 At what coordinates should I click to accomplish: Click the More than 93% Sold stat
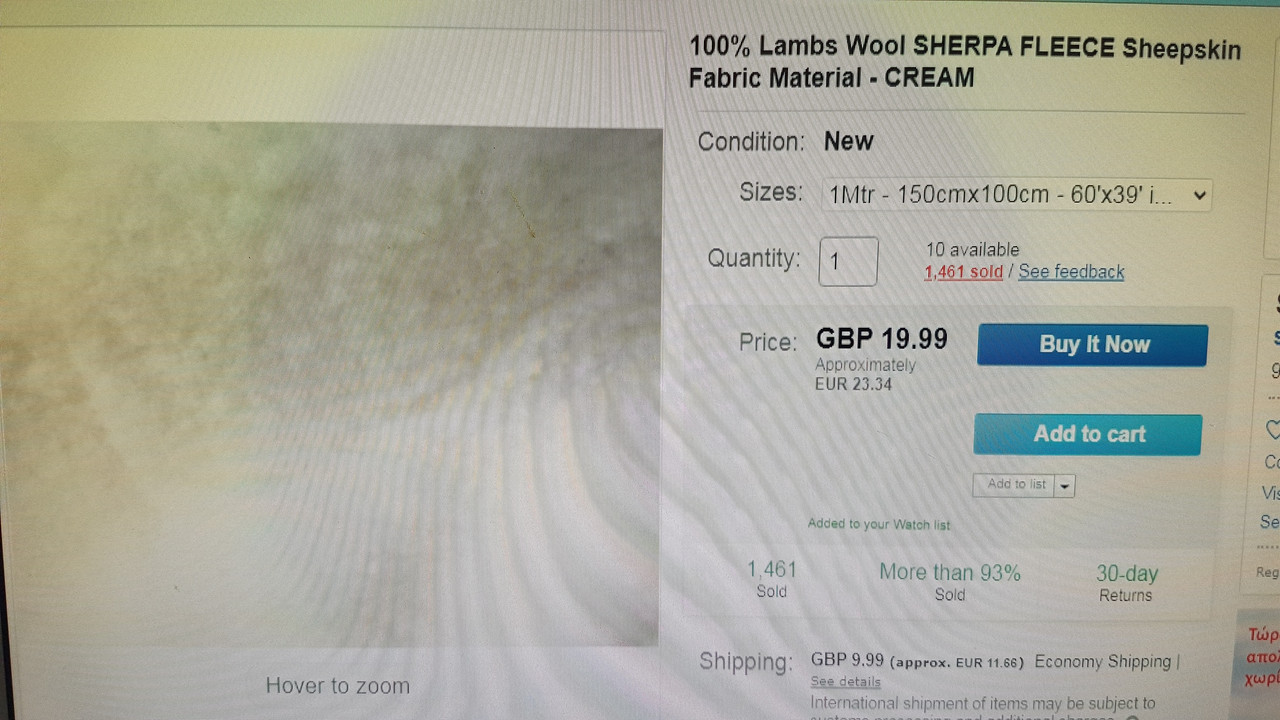click(950, 581)
